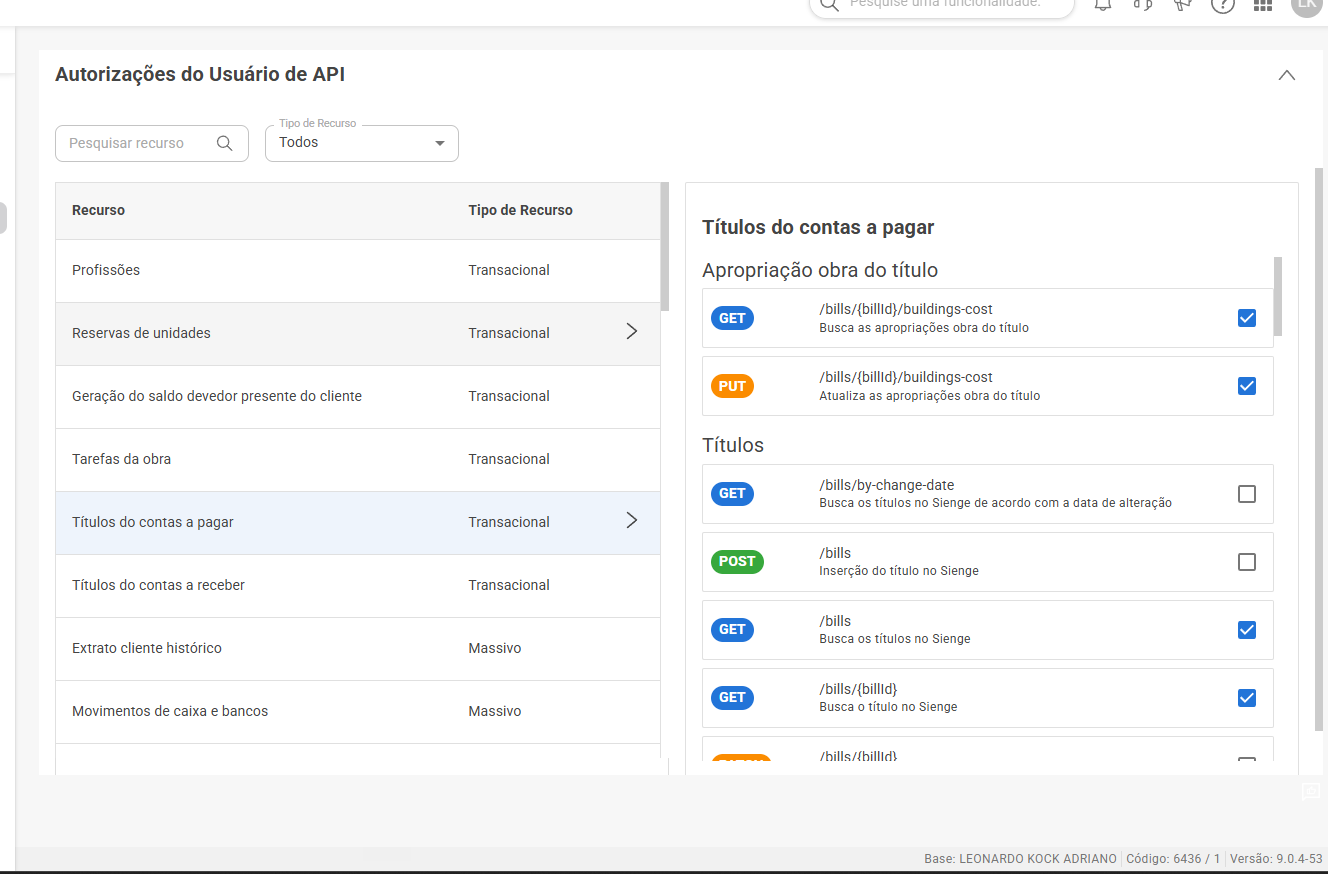Click the green POST badge for /bills
This screenshot has height=874, width=1328.
(737, 562)
